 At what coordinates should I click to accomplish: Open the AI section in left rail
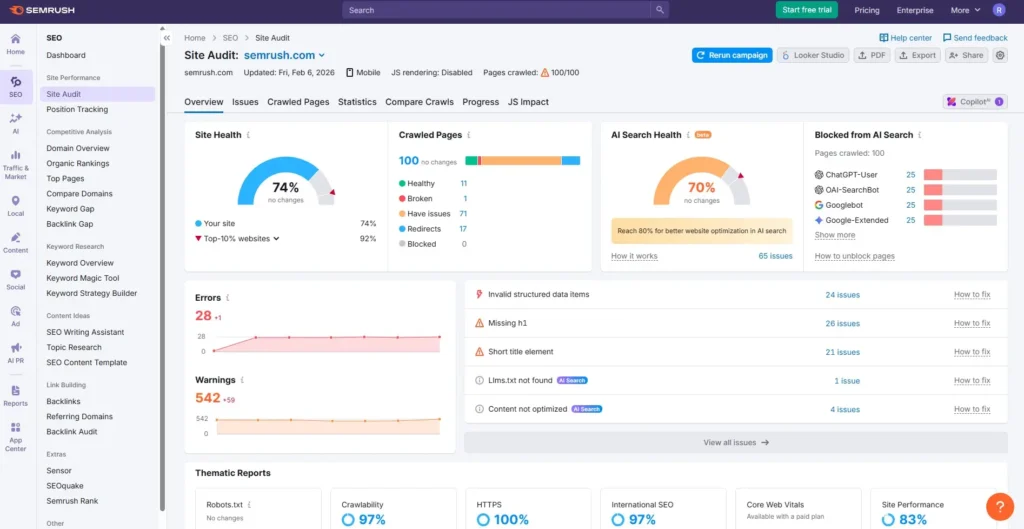[15, 122]
